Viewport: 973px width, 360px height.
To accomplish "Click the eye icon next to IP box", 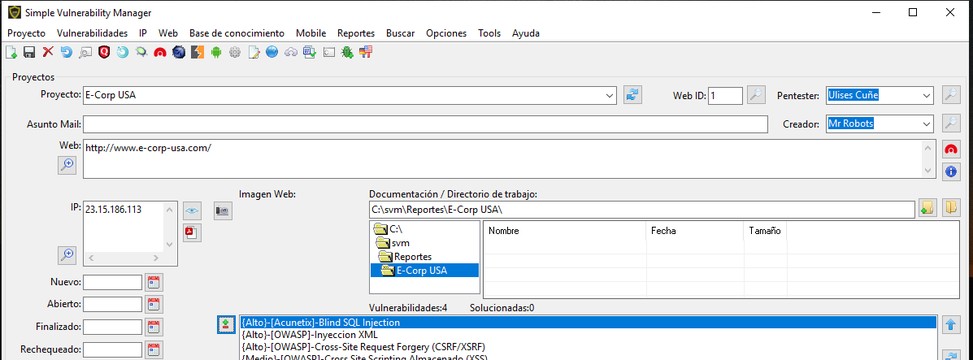I will click(x=192, y=211).
